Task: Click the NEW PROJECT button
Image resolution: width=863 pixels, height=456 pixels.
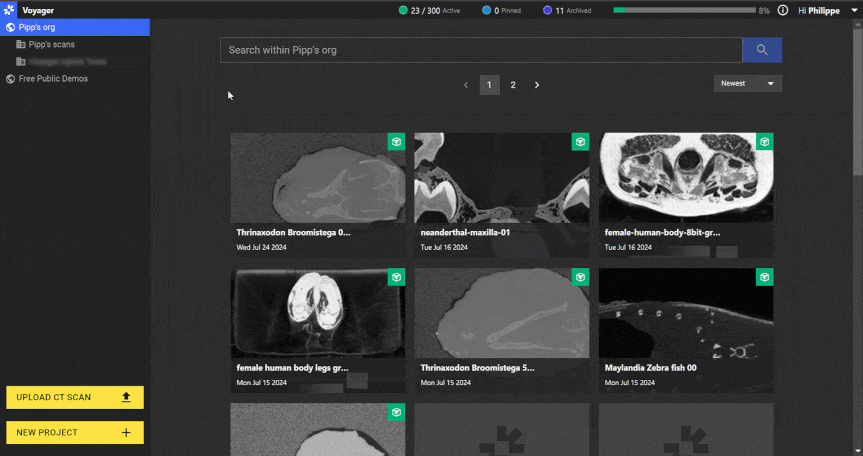Action: pyautogui.click(x=75, y=432)
